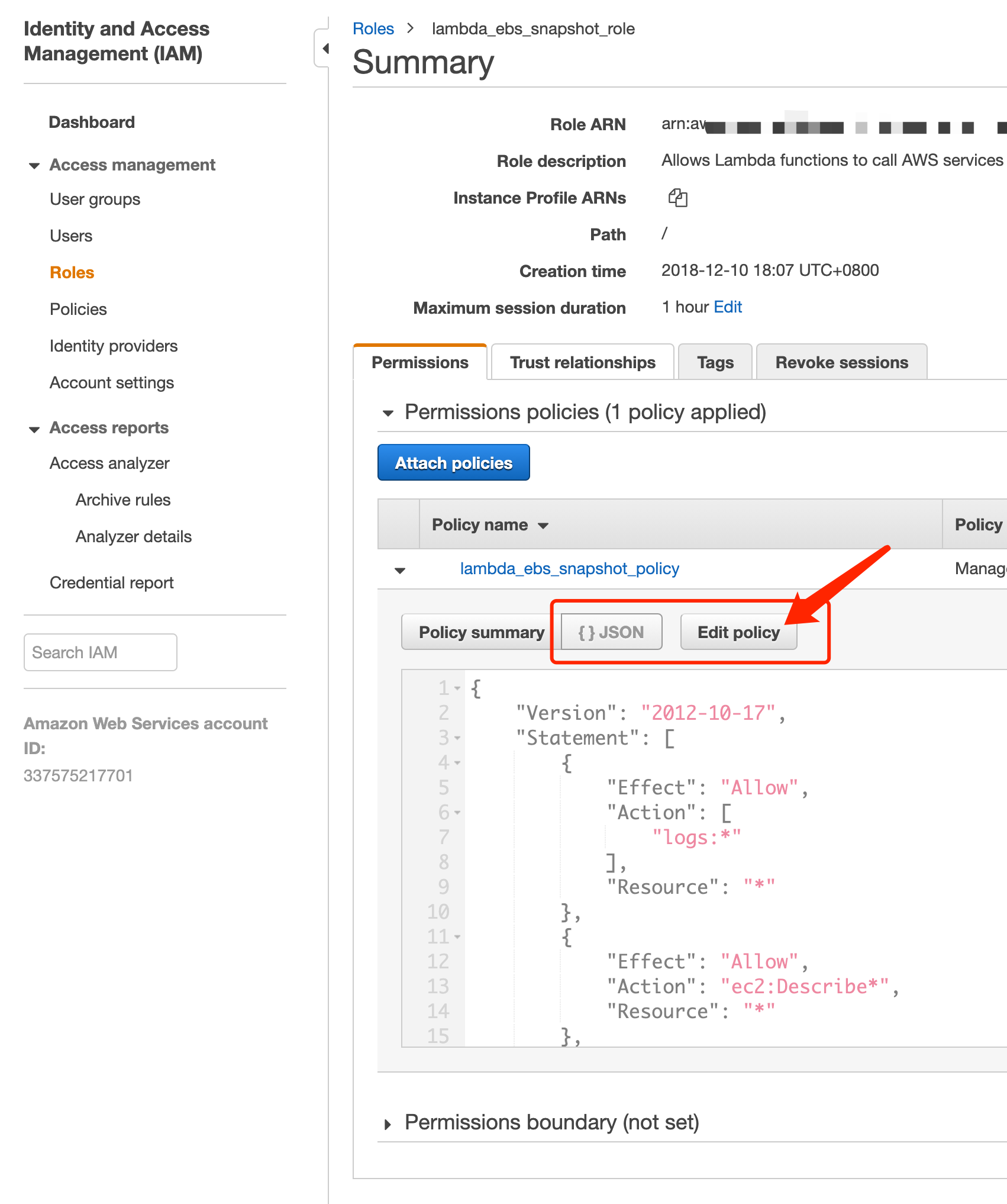Screen dimensions: 1007x1204
Task: Copy the Instance Profile ARNs icon
Action: point(677,198)
